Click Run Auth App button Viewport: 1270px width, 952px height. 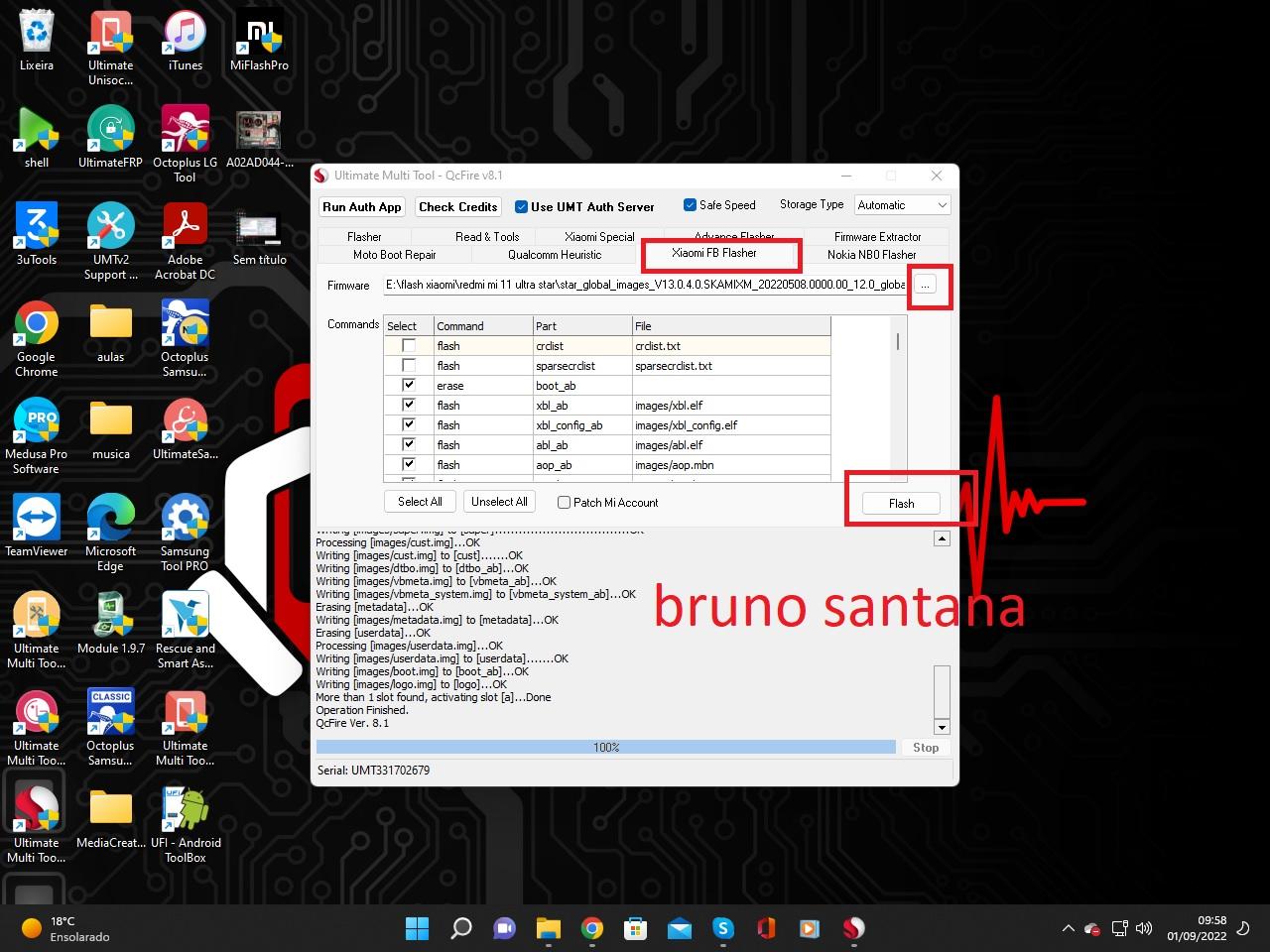click(362, 207)
